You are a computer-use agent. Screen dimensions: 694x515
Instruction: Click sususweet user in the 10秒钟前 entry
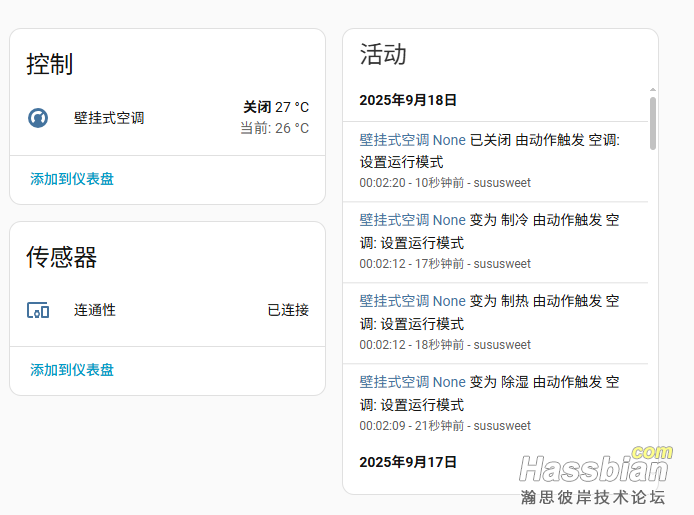click(x=501, y=183)
